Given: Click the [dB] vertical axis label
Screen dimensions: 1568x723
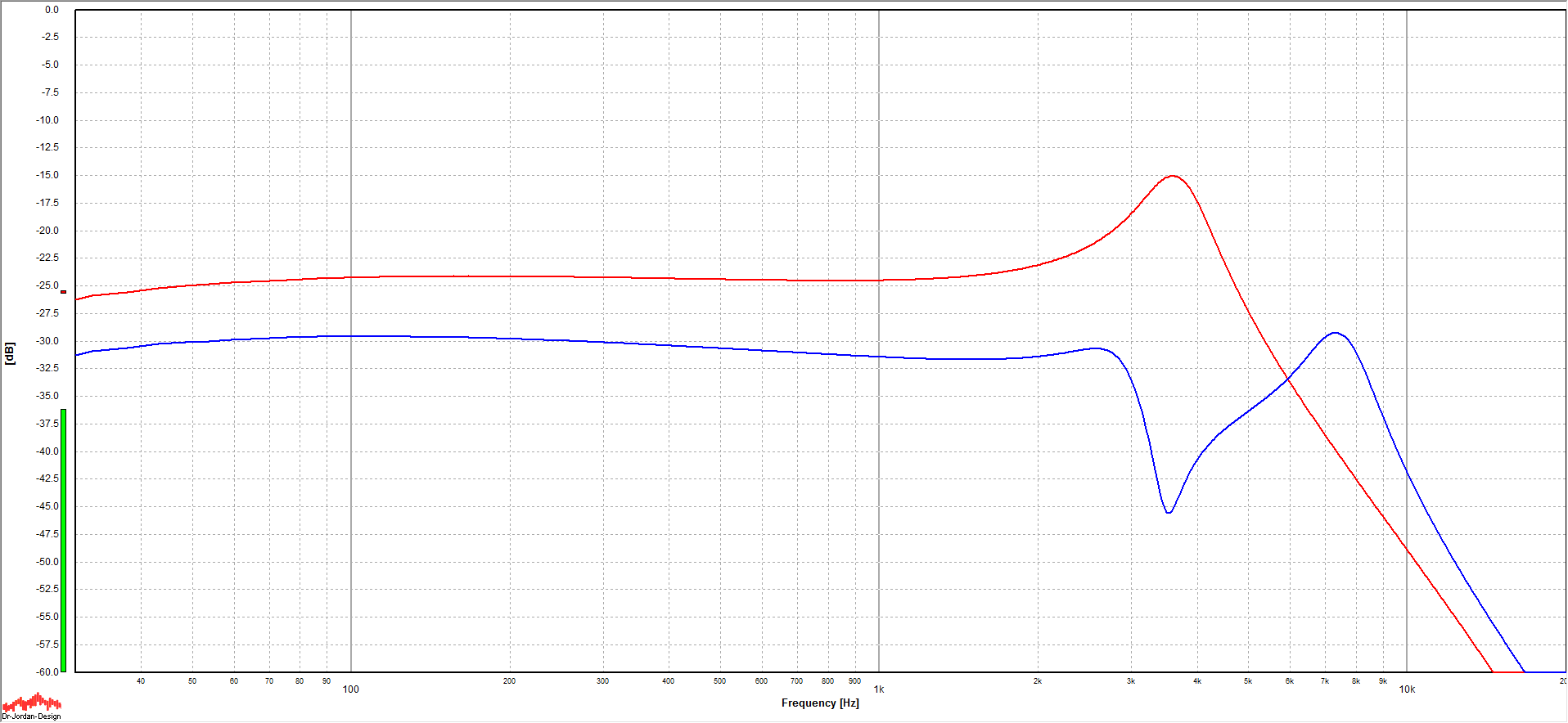Looking at the screenshot, I should (10, 353).
